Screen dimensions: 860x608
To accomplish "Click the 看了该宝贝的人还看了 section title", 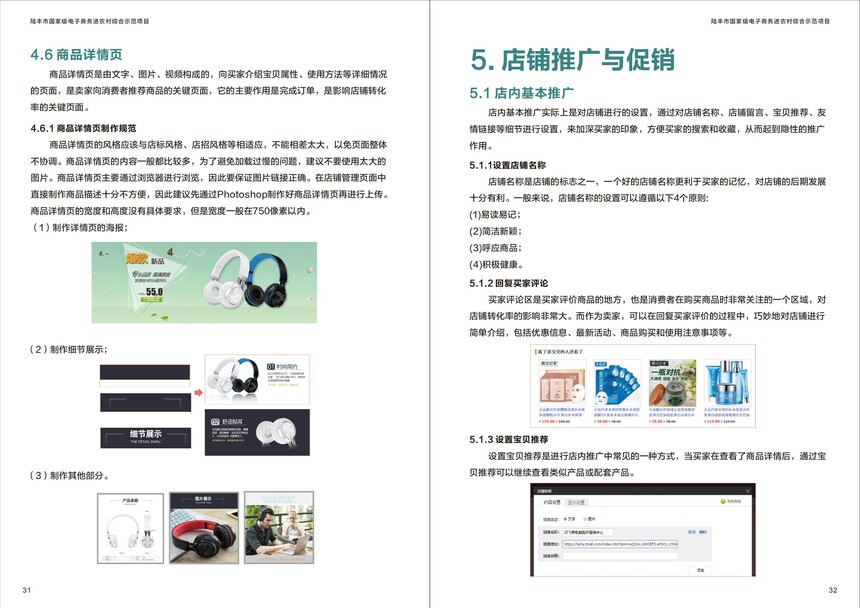I will tap(560, 351).
